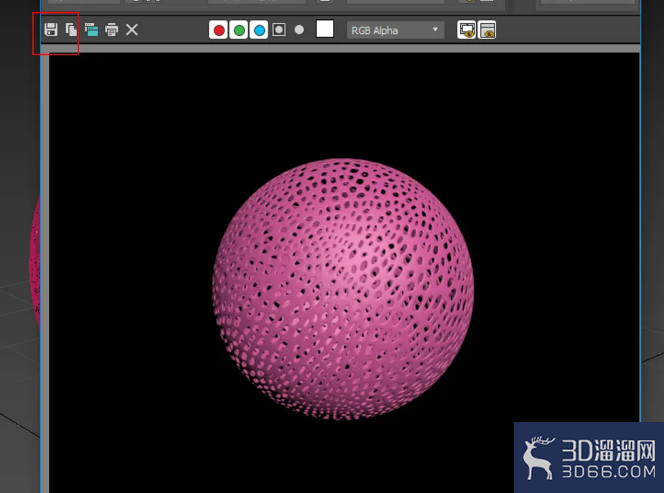This screenshot has width=664, height=493.
Task: Clone the Rendered Frame Window
Action: pos(91,30)
